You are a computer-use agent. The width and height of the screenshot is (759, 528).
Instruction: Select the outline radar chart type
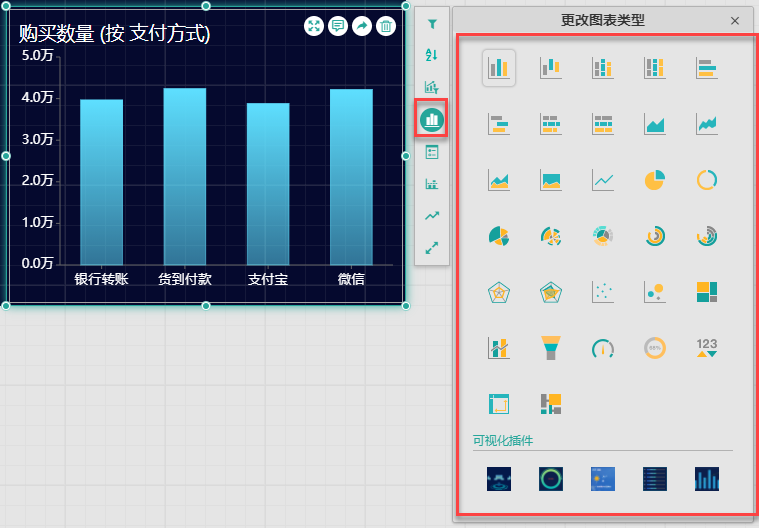pos(499,292)
